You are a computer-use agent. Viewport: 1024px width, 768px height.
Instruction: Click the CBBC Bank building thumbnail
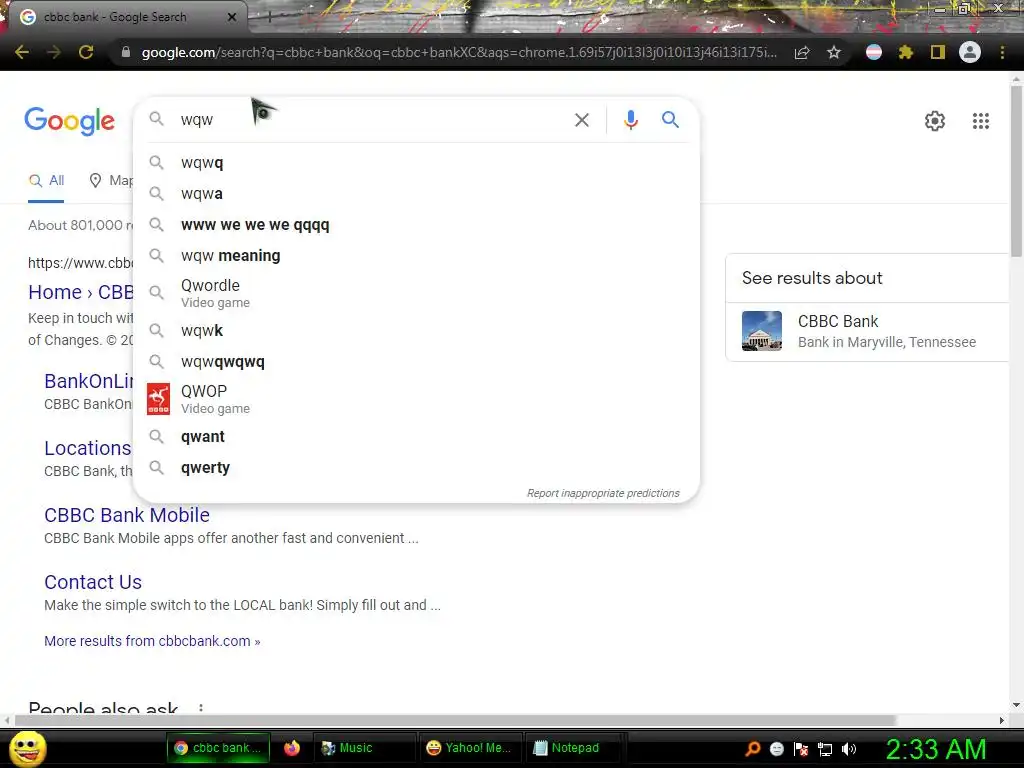click(761, 331)
